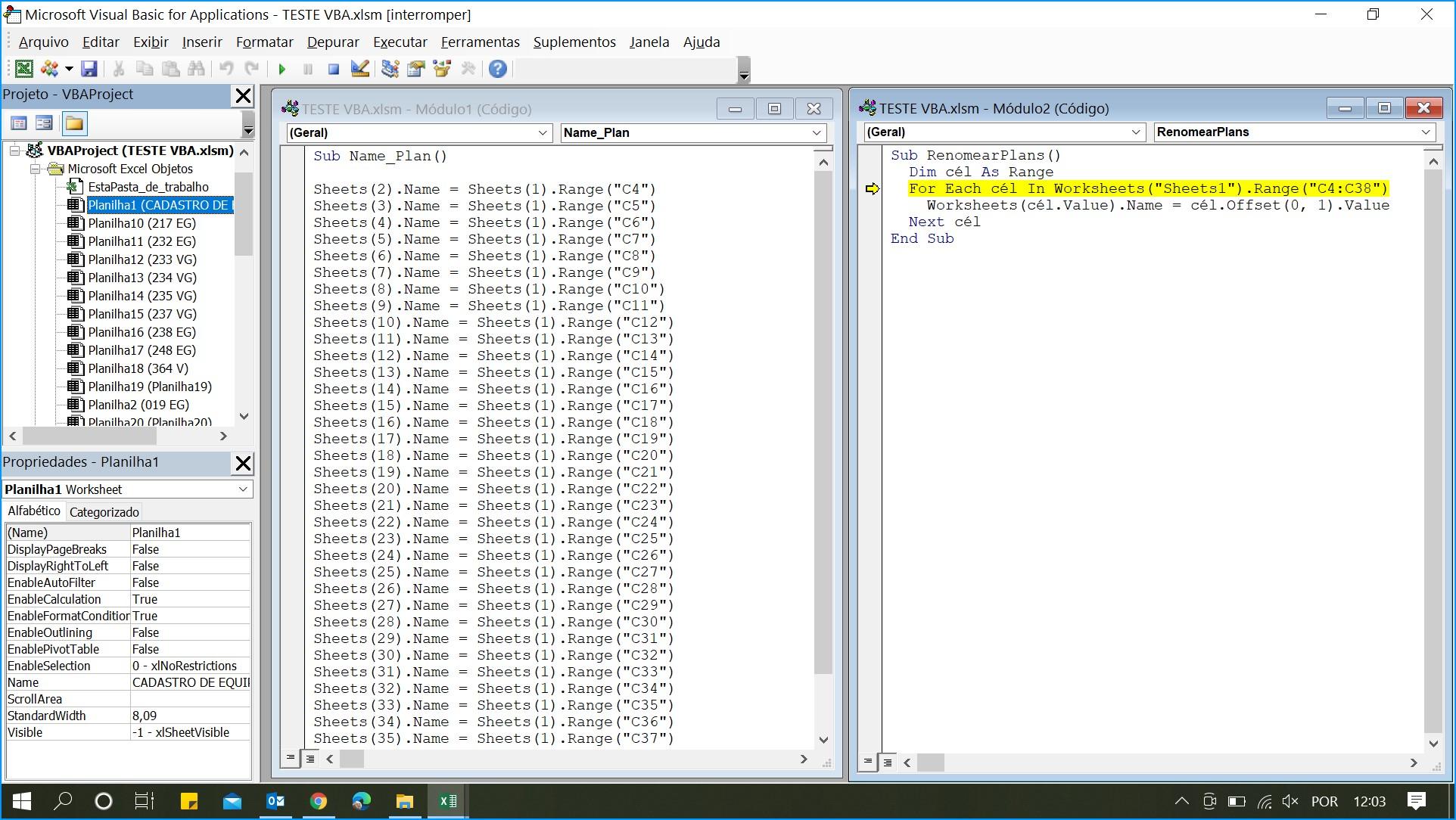Open Módulo2 (Geral) object dropdown
The width and height of the screenshot is (1456, 820).
click(1135, 132)
